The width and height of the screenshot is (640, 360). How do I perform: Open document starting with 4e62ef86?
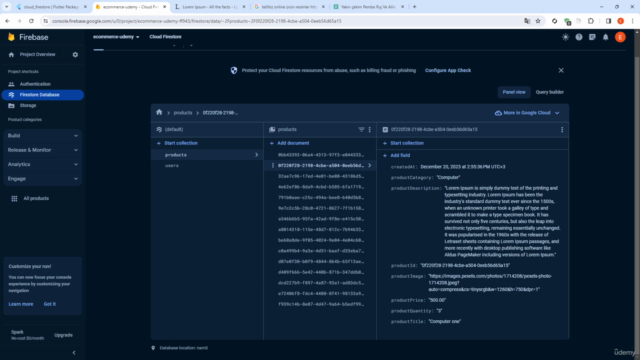(x=320, y=187)
